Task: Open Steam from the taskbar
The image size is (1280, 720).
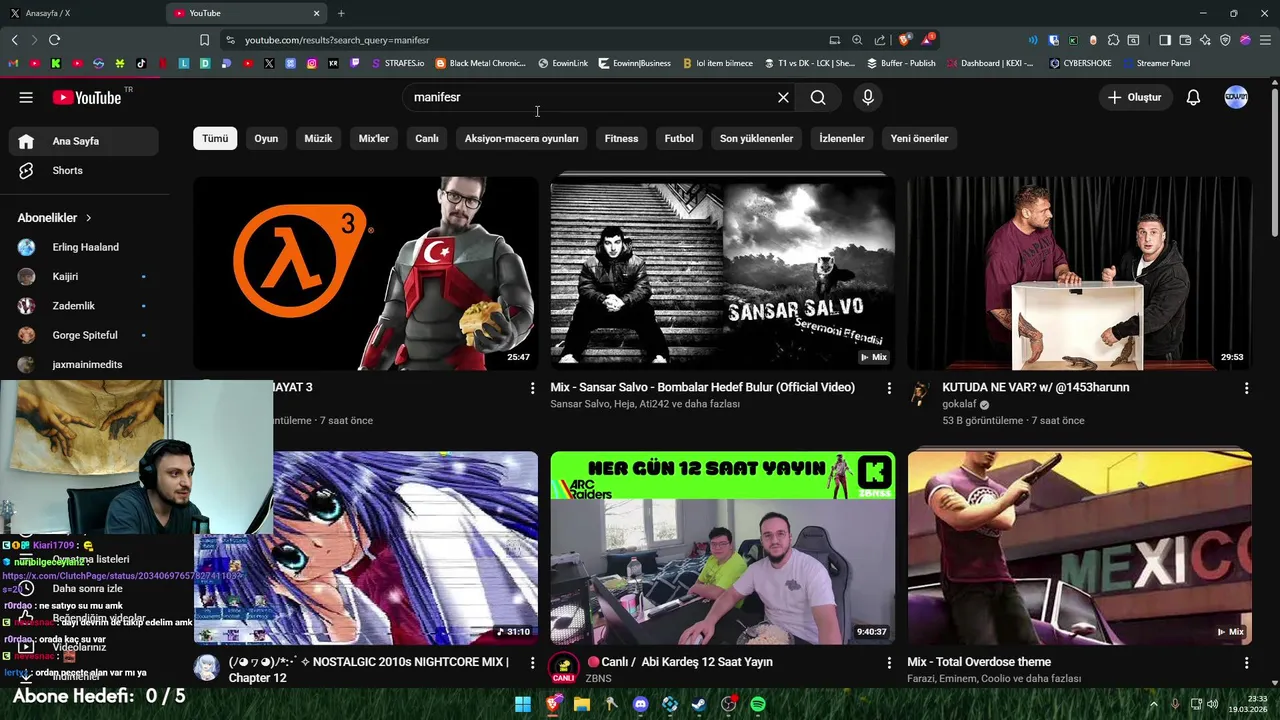Action: point(699,704)
